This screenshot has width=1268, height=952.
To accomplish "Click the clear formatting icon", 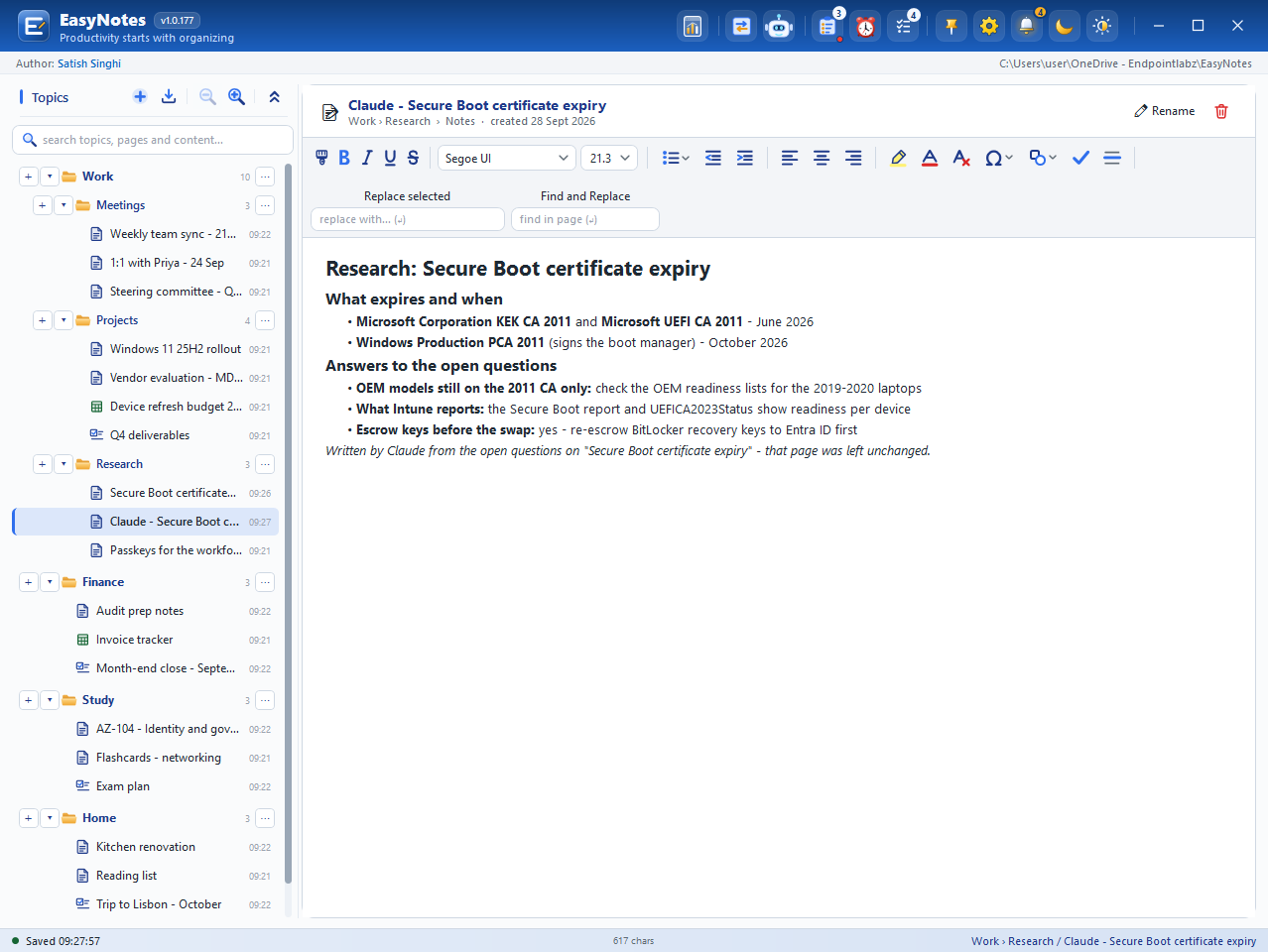I will point(960,158).
